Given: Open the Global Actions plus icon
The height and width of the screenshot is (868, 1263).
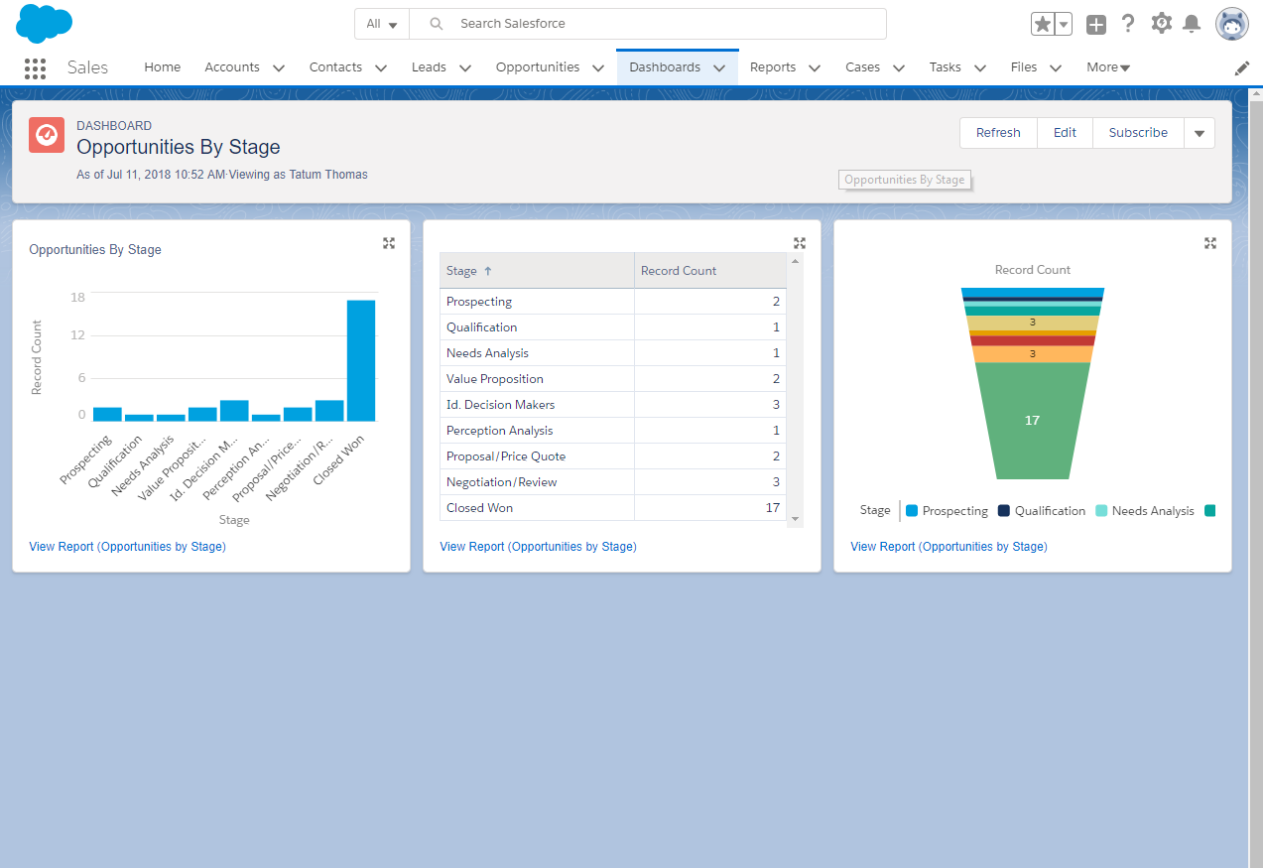Looking at the screenshot, I should tap(1096, 25).
